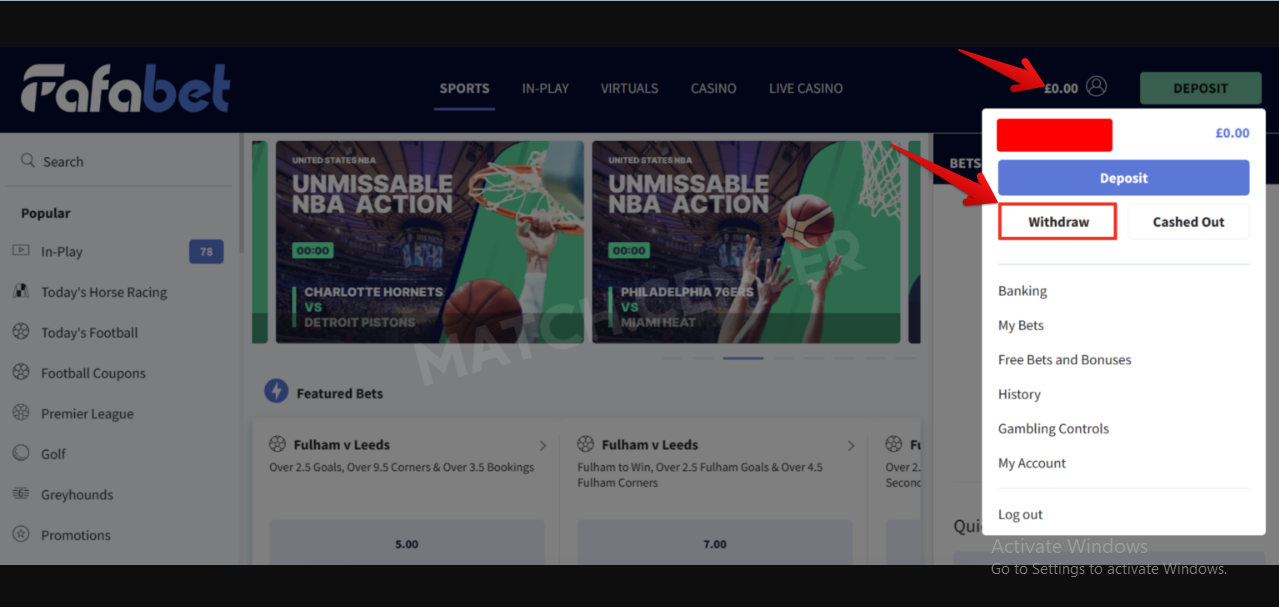Open LIVE CASINO tab
This screenshot has width=1279, height=607.
806,88
